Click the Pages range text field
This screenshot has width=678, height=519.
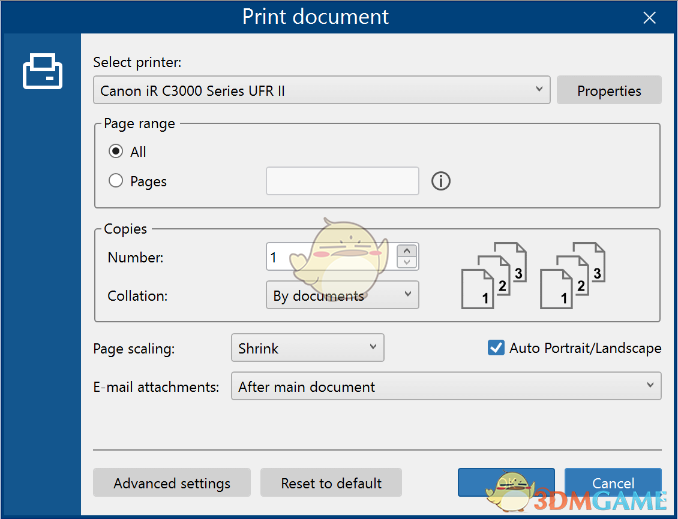[342, 181]
